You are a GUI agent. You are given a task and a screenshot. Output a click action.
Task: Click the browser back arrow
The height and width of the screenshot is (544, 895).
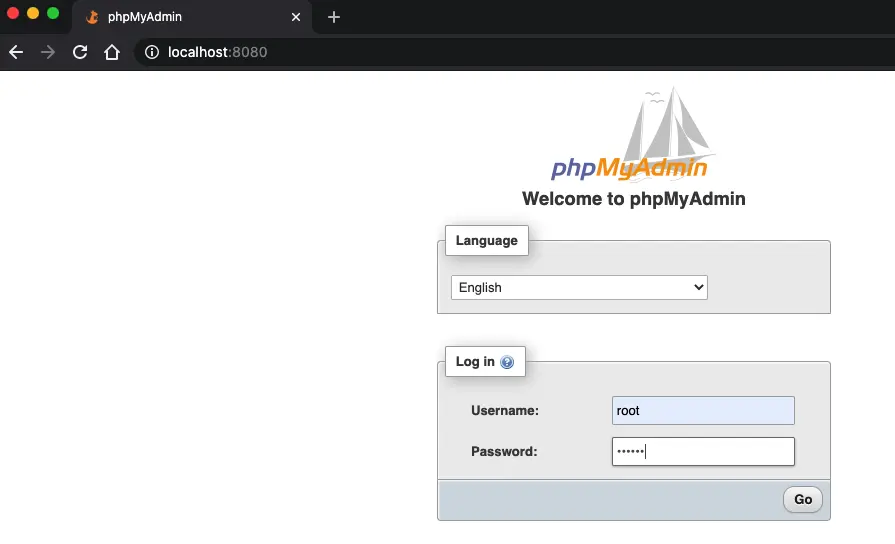(x=16, y=52)
